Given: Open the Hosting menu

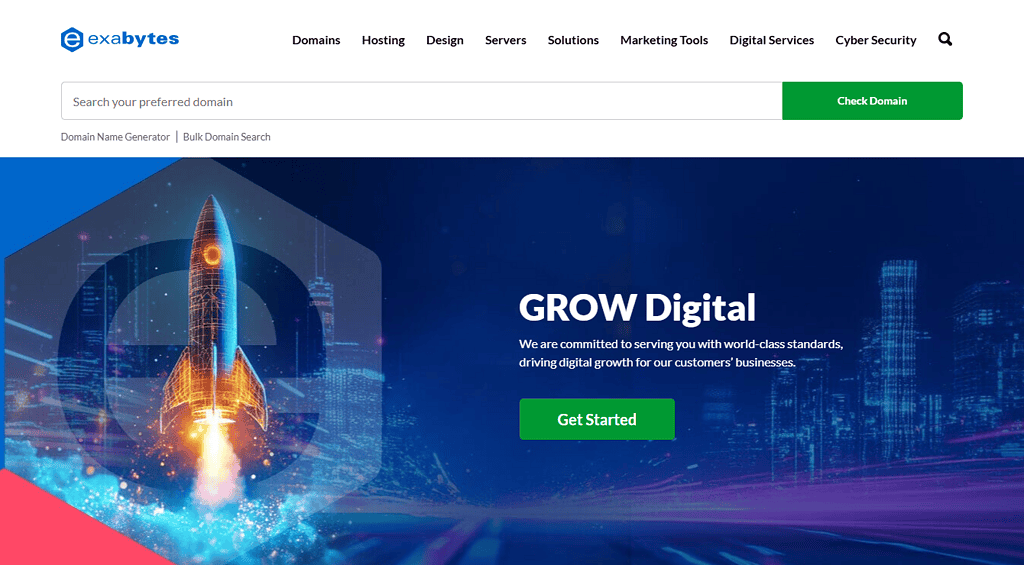Looking at the screenshot, I should (x=383, y=40).
